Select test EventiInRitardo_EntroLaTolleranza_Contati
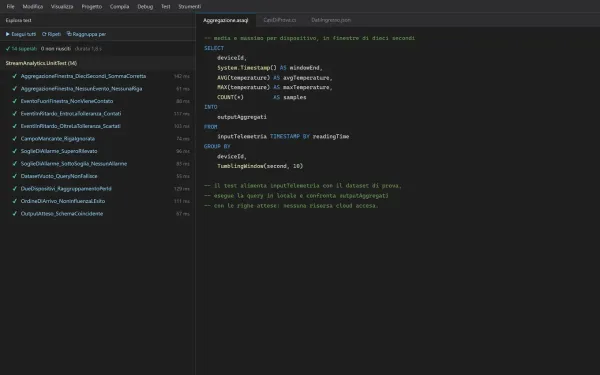Screen dimensions: 600x375 pyautogui.click(x=98, y=114)
